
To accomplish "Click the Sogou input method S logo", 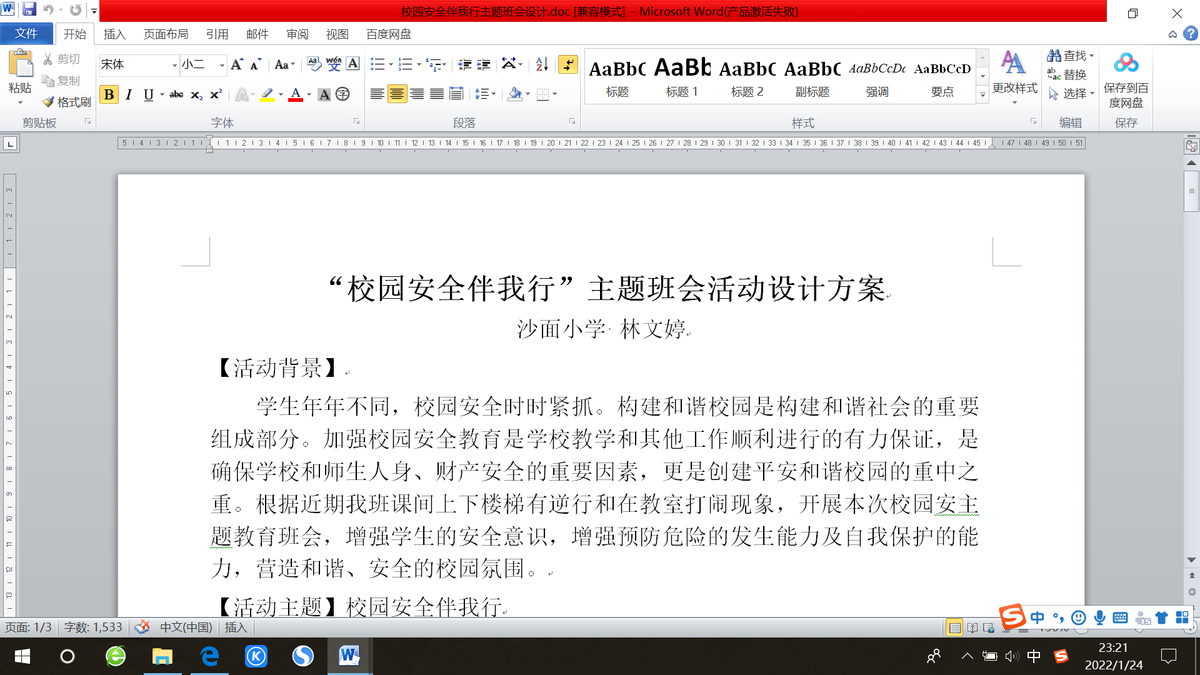I will (1013, 618).
